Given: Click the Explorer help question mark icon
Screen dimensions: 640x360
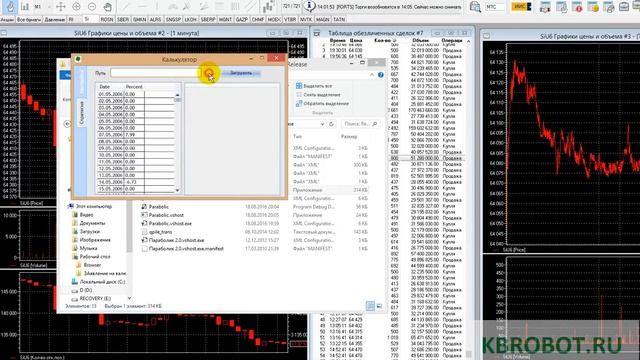Looking at the screenshot, I should click(x=380, y=75).
